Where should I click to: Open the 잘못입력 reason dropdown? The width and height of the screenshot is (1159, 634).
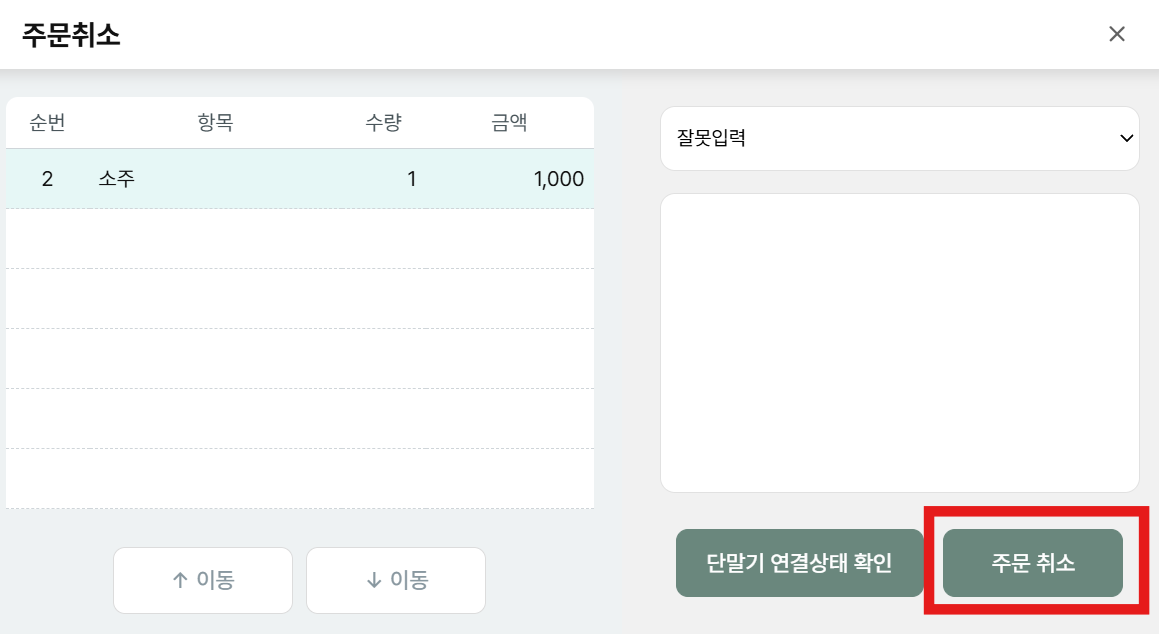(899, 139)
